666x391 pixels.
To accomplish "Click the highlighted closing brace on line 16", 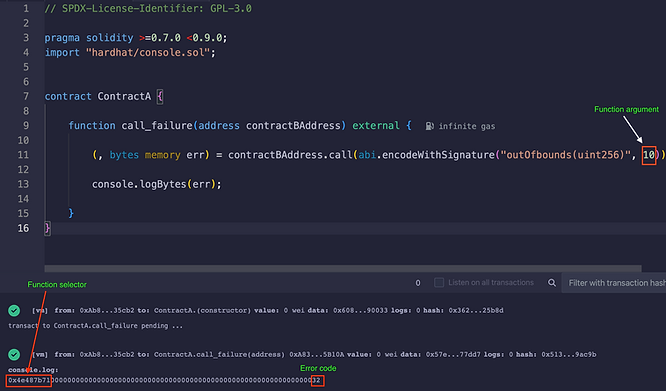I will [x=47, y=228].
